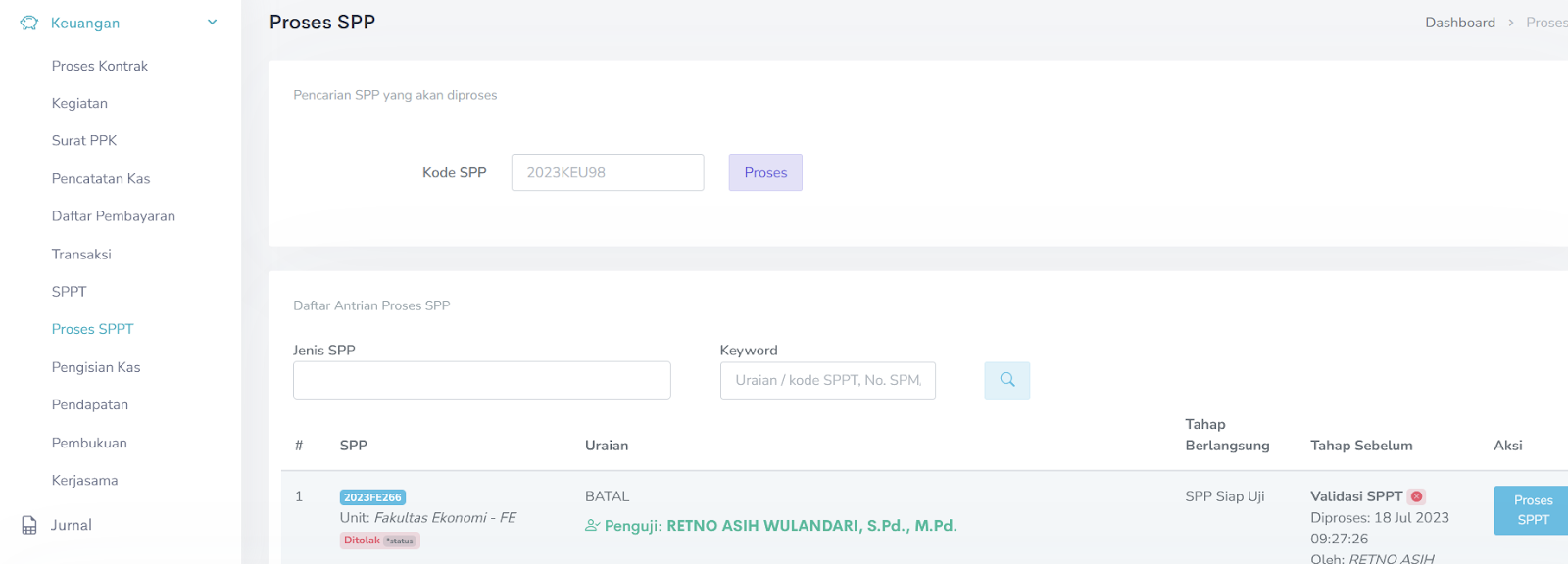Click the magnifier search button
The width and height of the screenshot is (1568, 564).
click(1006, 380)
